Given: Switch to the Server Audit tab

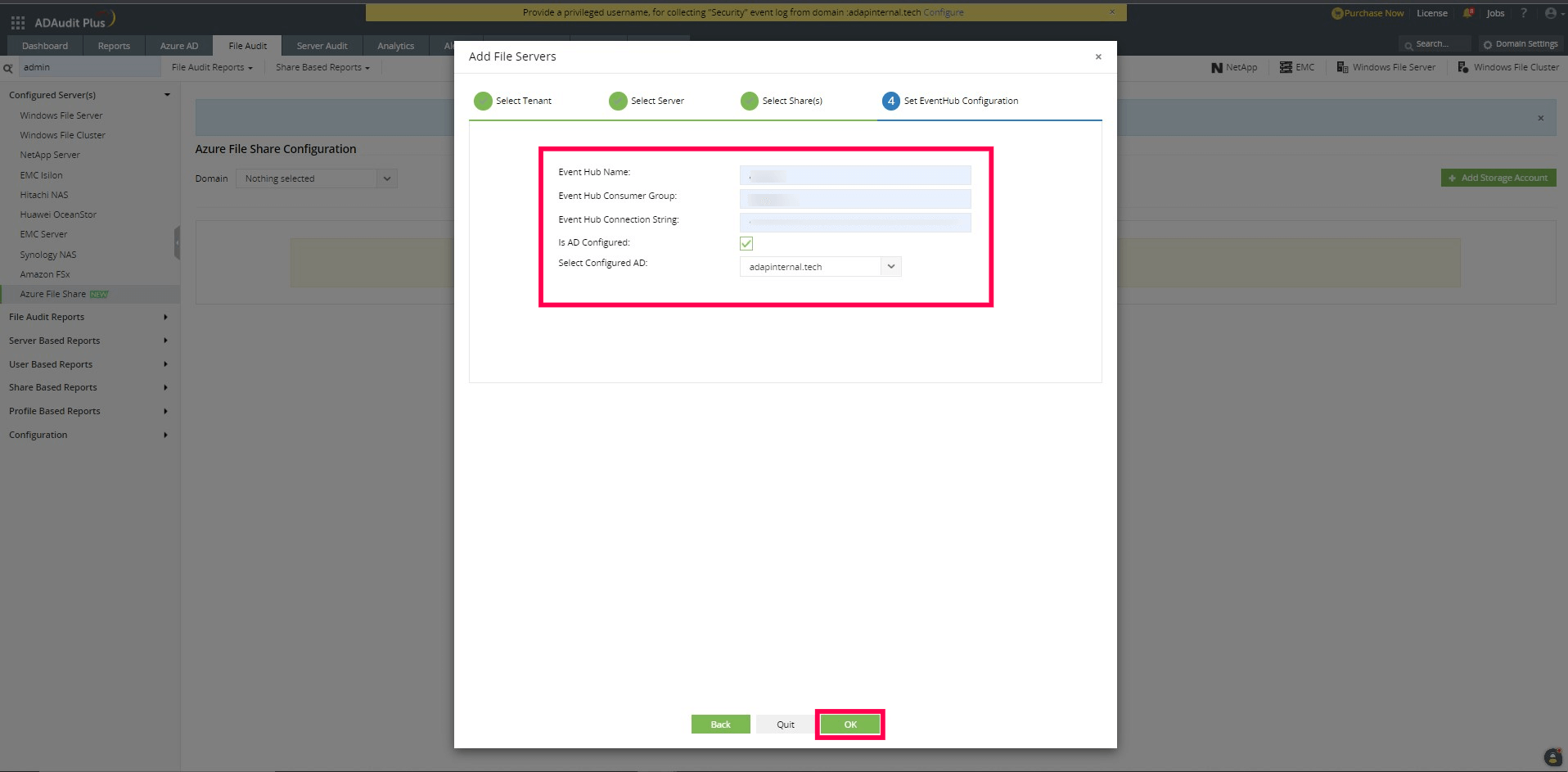Looking at the screenshot, I should pos(321,45).
